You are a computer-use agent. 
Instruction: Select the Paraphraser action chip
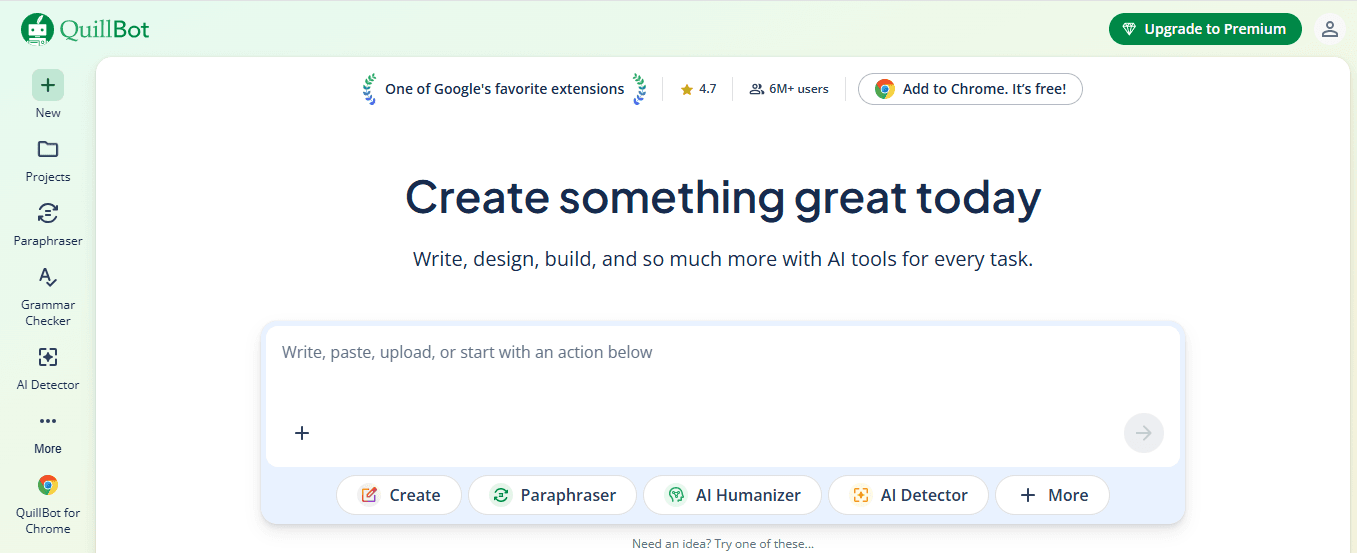tap(552, 495)
